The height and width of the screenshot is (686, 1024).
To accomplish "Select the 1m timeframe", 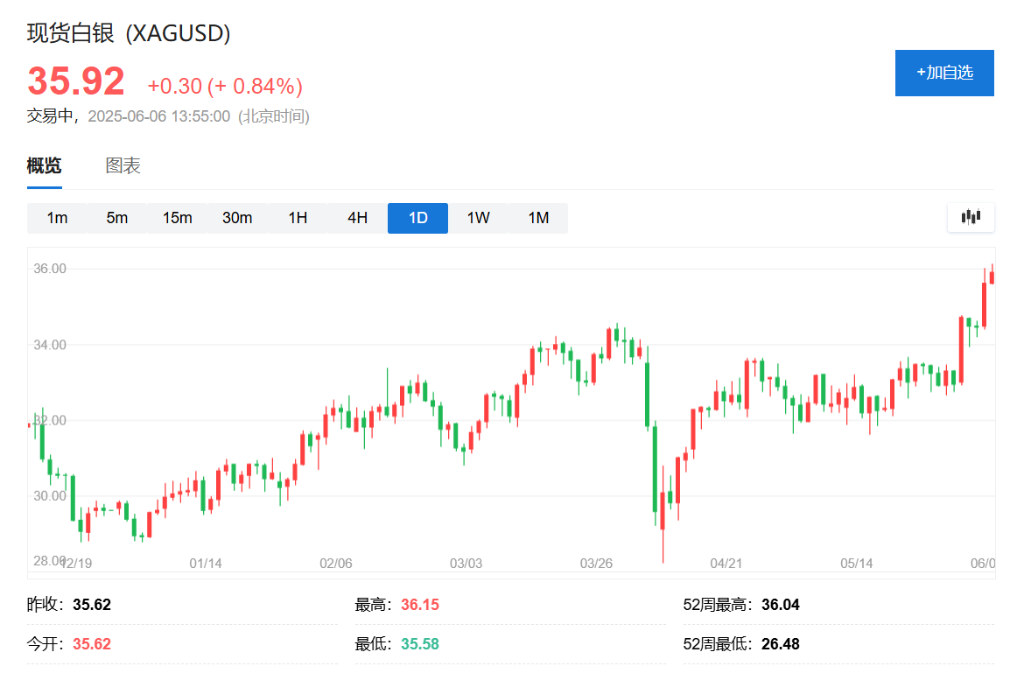I will (57, 217).
